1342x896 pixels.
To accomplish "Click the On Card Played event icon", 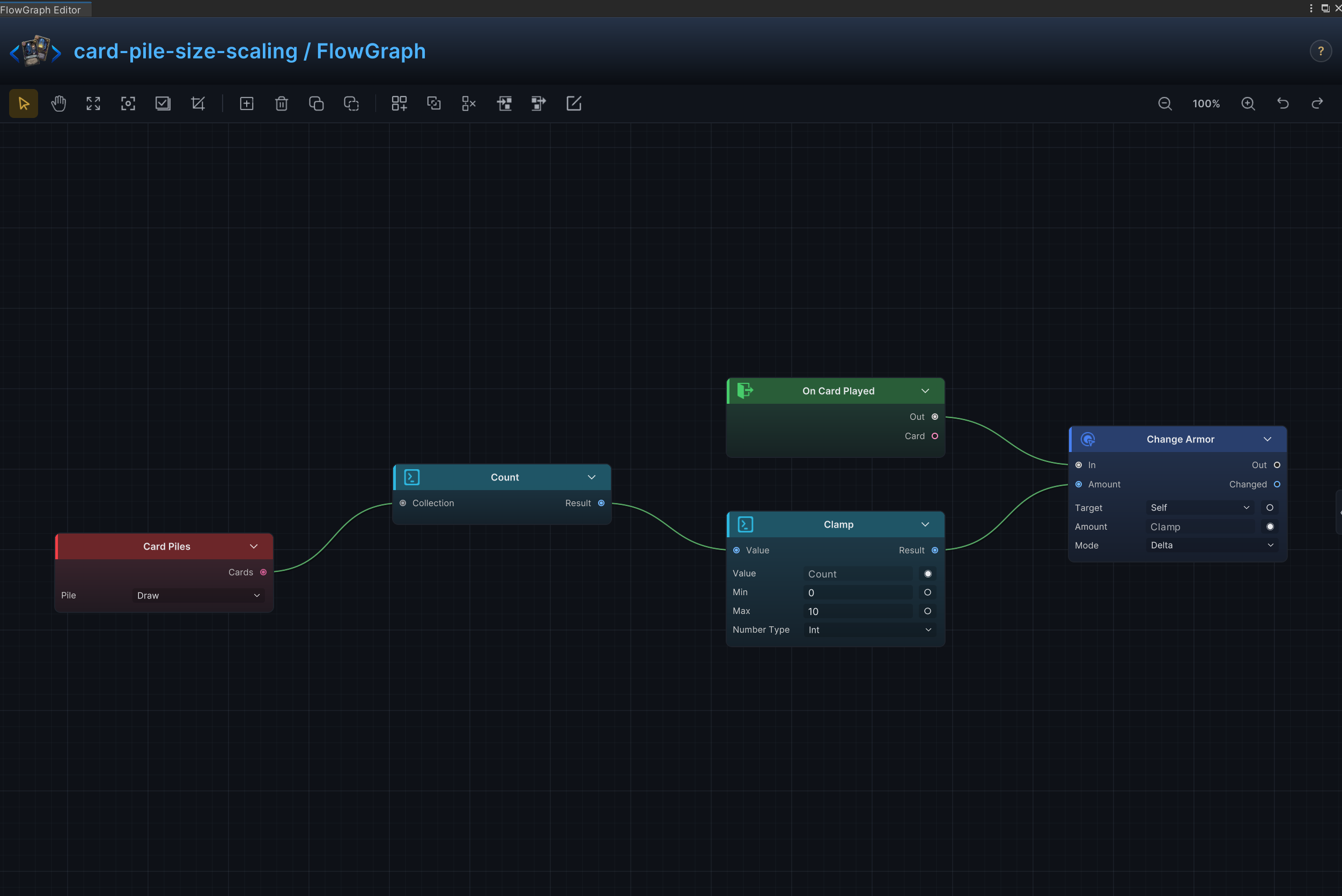I will coord(744,391).
